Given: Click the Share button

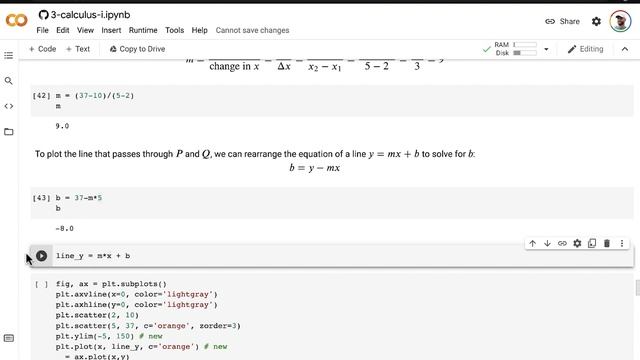Looking at the screenshot, I should [x=562, y=21].
